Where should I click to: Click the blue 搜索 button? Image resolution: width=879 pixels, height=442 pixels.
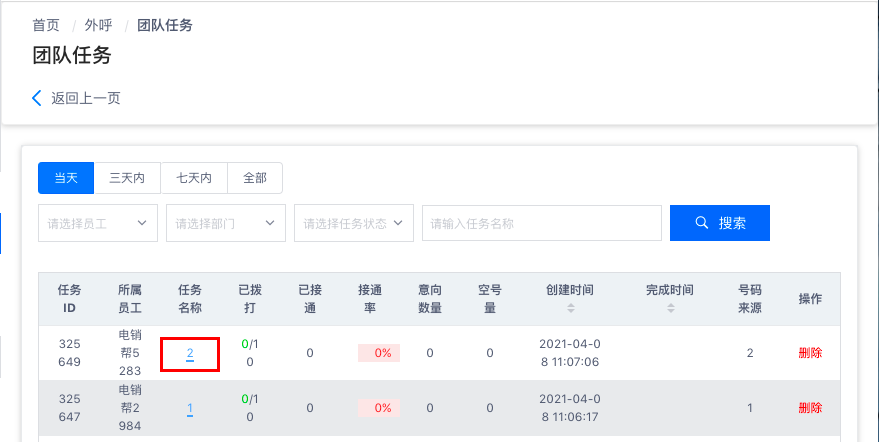[720, 223]
